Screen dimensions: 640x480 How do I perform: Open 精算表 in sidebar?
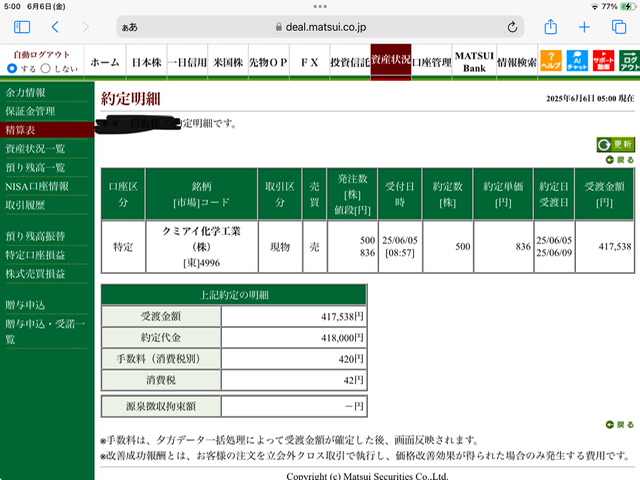tap(47, 130)
